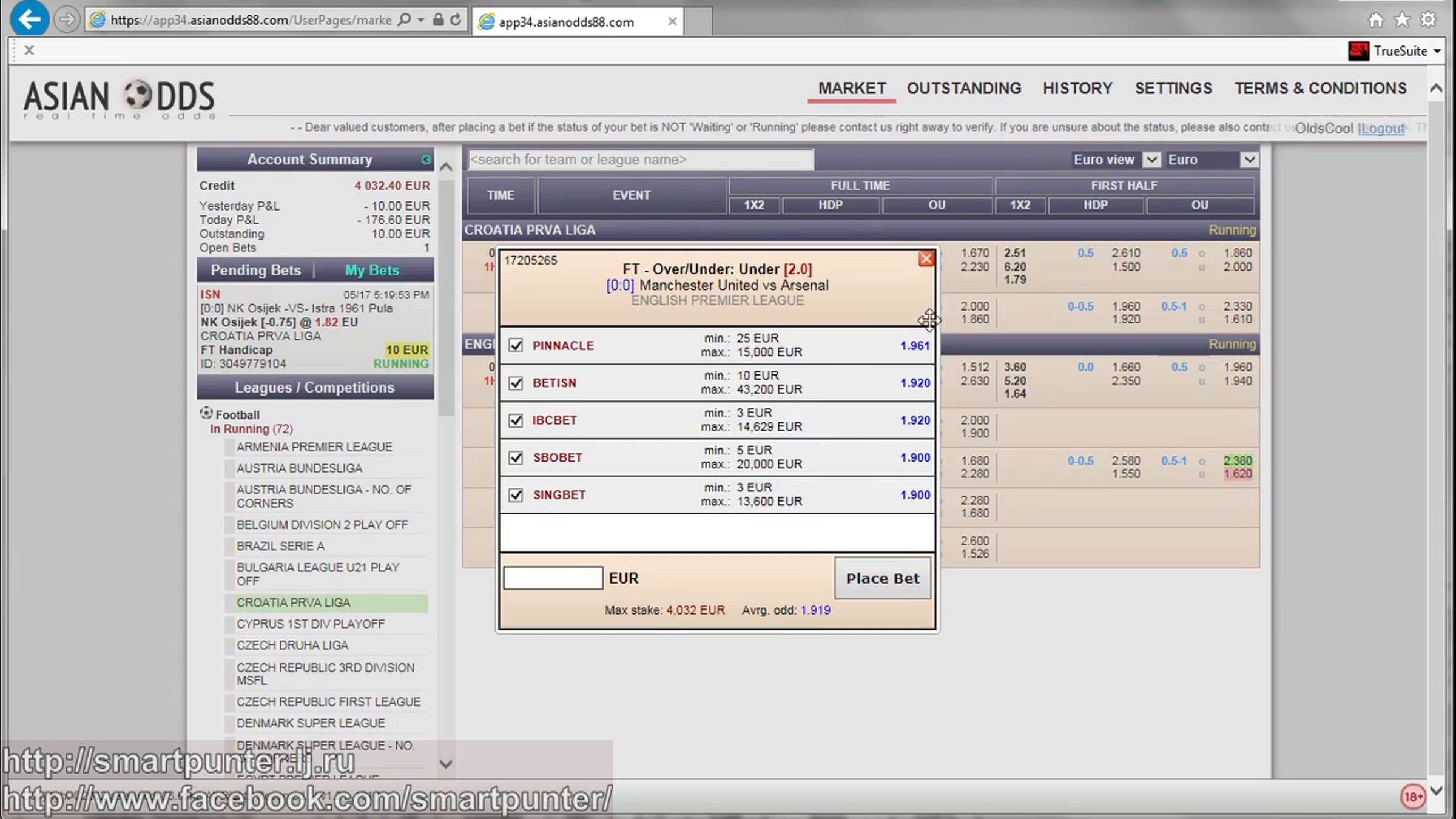Toggle the ARMENIA PREMIER LEAGUE checkbox
This screenshot has width=1456, height=819.
tap(229, 447)
